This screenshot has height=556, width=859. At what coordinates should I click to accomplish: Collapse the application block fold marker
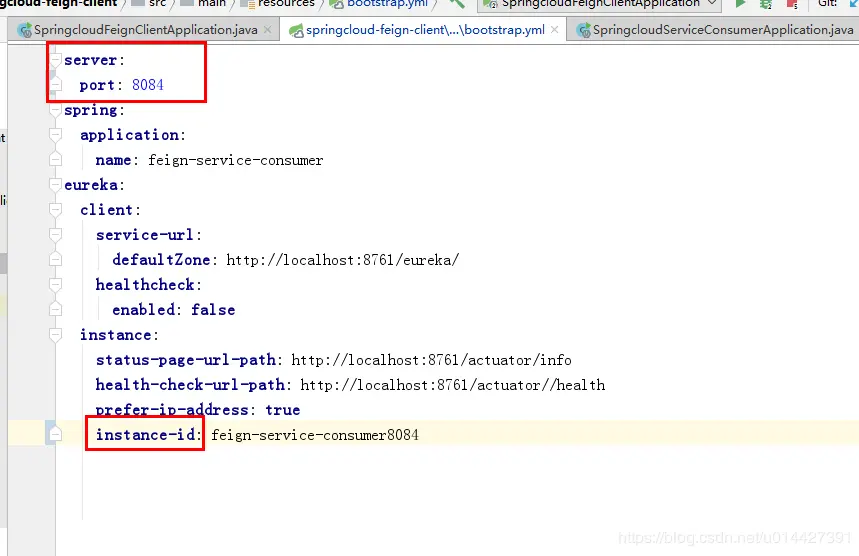pos(55,135)
